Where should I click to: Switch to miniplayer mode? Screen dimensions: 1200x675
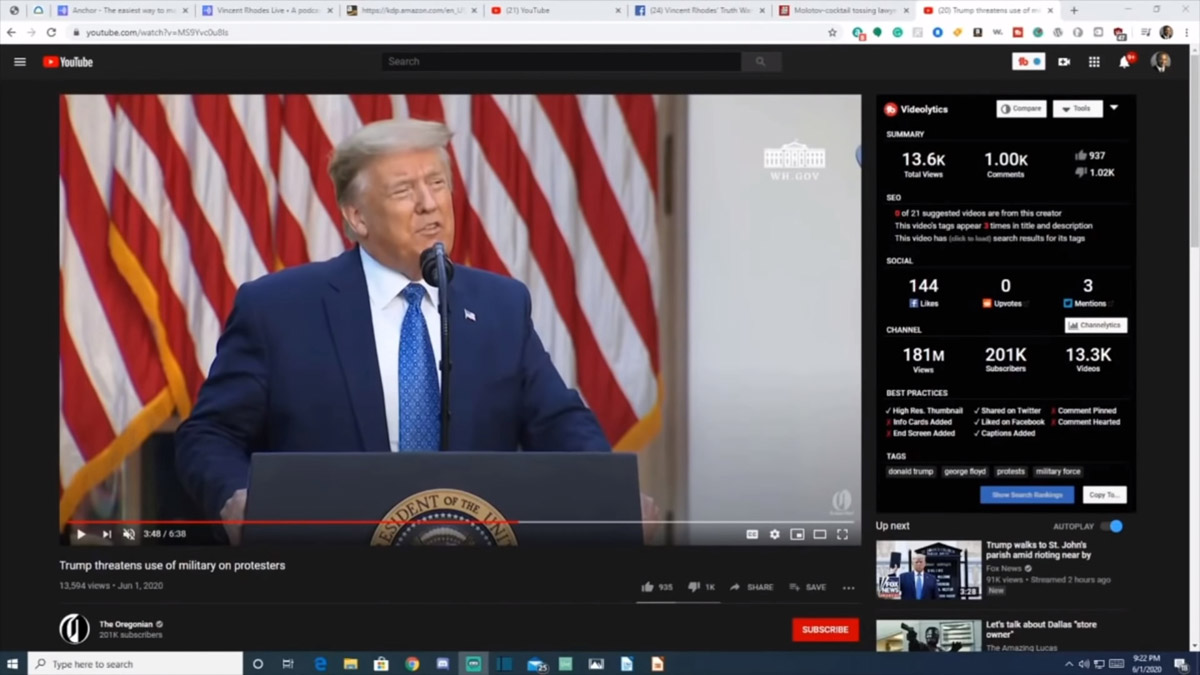click(x=797, y=534)
